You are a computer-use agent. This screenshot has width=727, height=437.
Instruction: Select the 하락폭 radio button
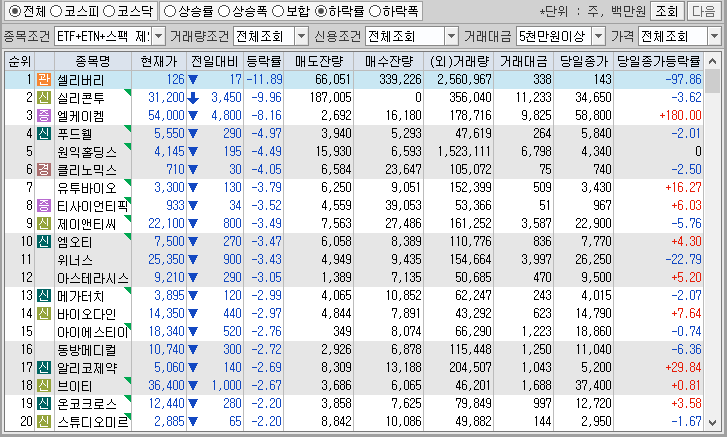pyautogui.click(x=375, y=12)
